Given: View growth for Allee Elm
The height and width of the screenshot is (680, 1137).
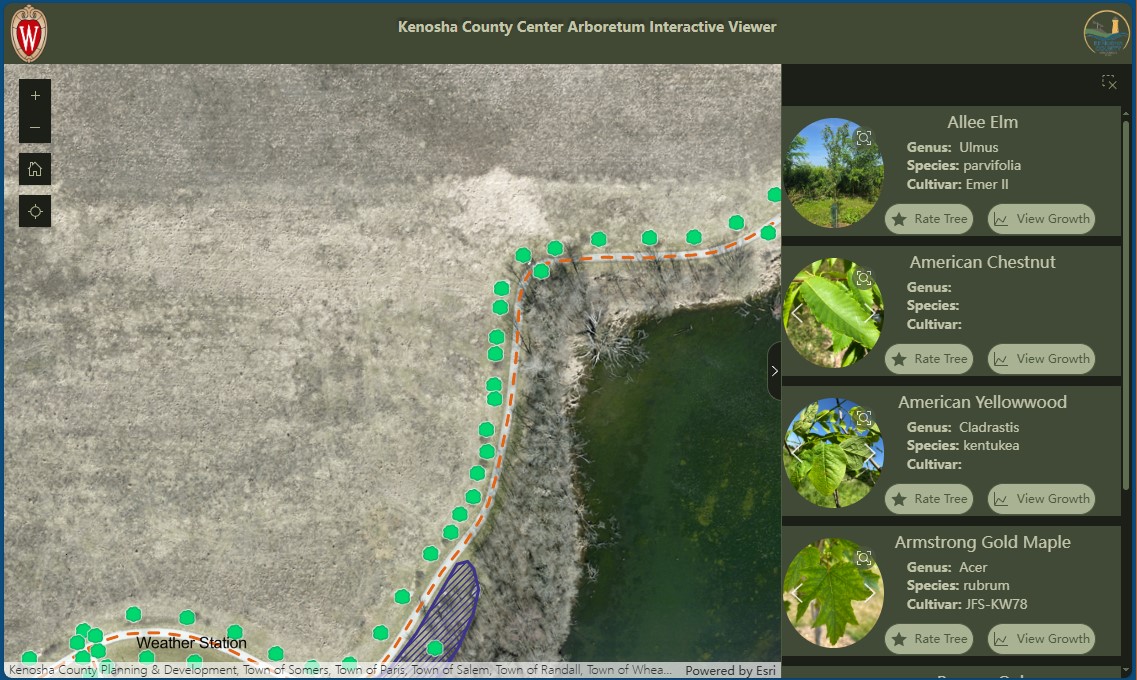Looking at the screenshot, I should click(x=1041, y=219).
